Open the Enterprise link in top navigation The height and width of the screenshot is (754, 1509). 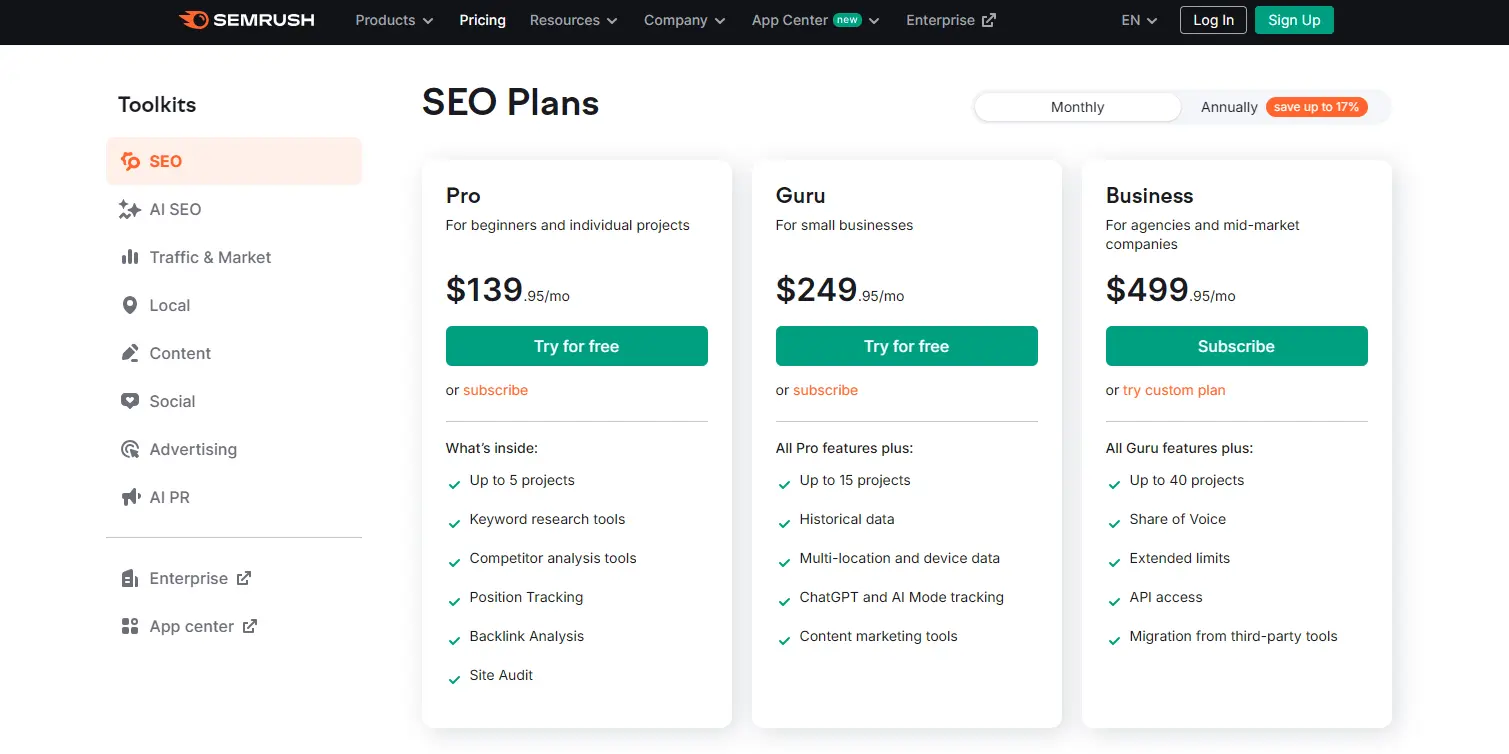(x=950, y=20)
